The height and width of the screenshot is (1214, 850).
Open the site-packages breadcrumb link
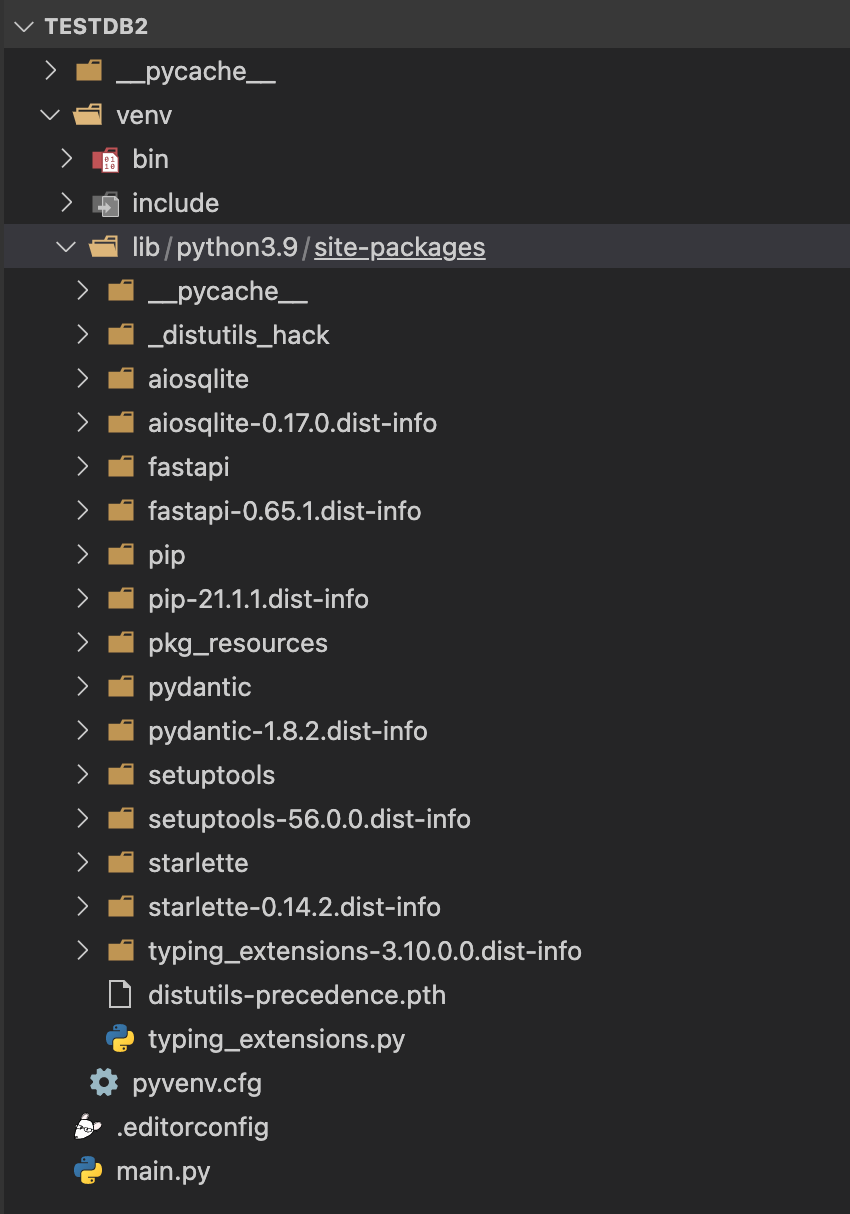coord(399,246)
